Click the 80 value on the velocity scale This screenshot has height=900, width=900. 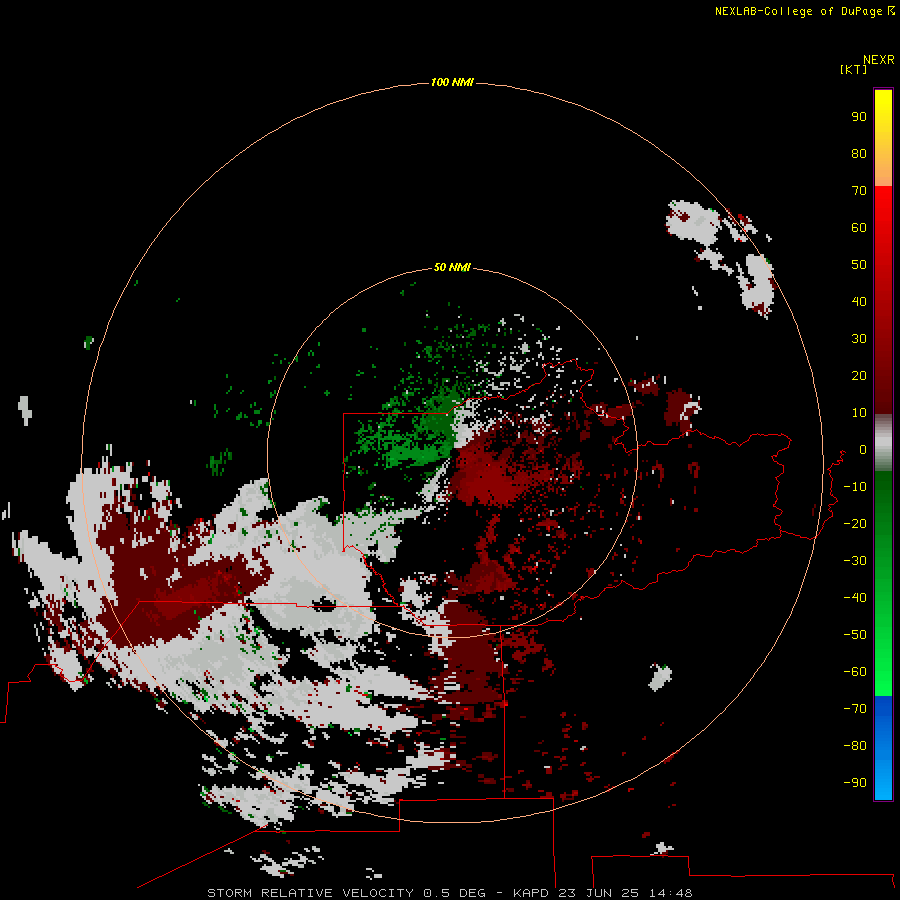point(859,154)
